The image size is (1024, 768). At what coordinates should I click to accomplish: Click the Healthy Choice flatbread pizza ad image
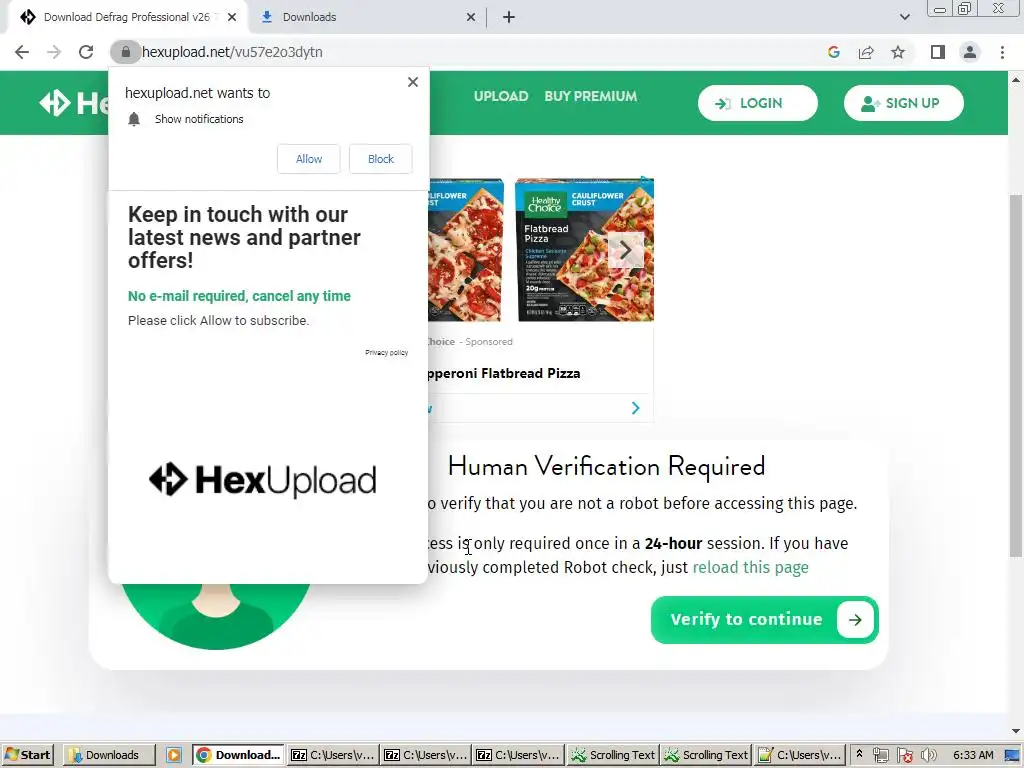(x=584, y=250)
